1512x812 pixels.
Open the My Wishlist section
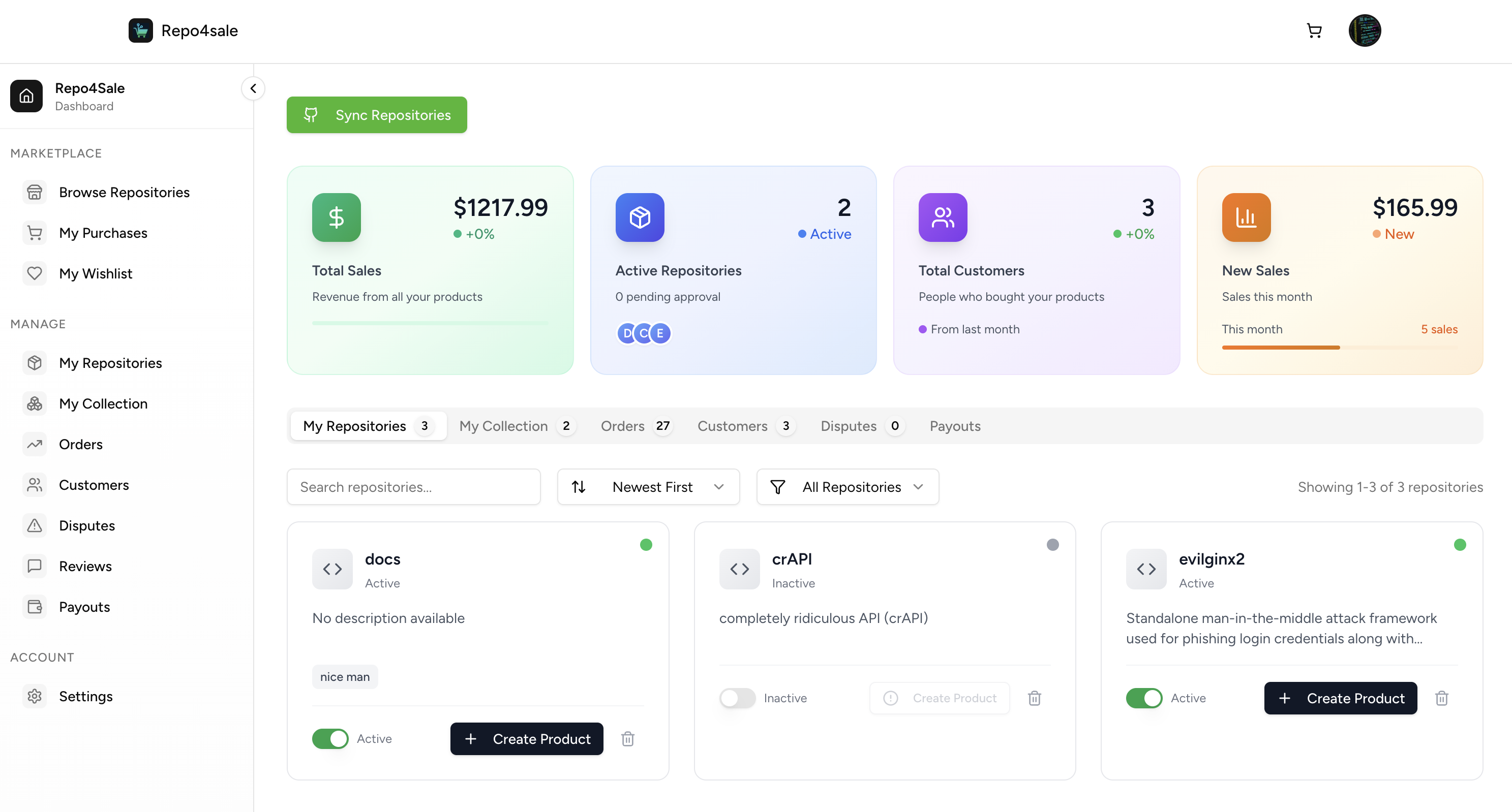tap(96, 273)
